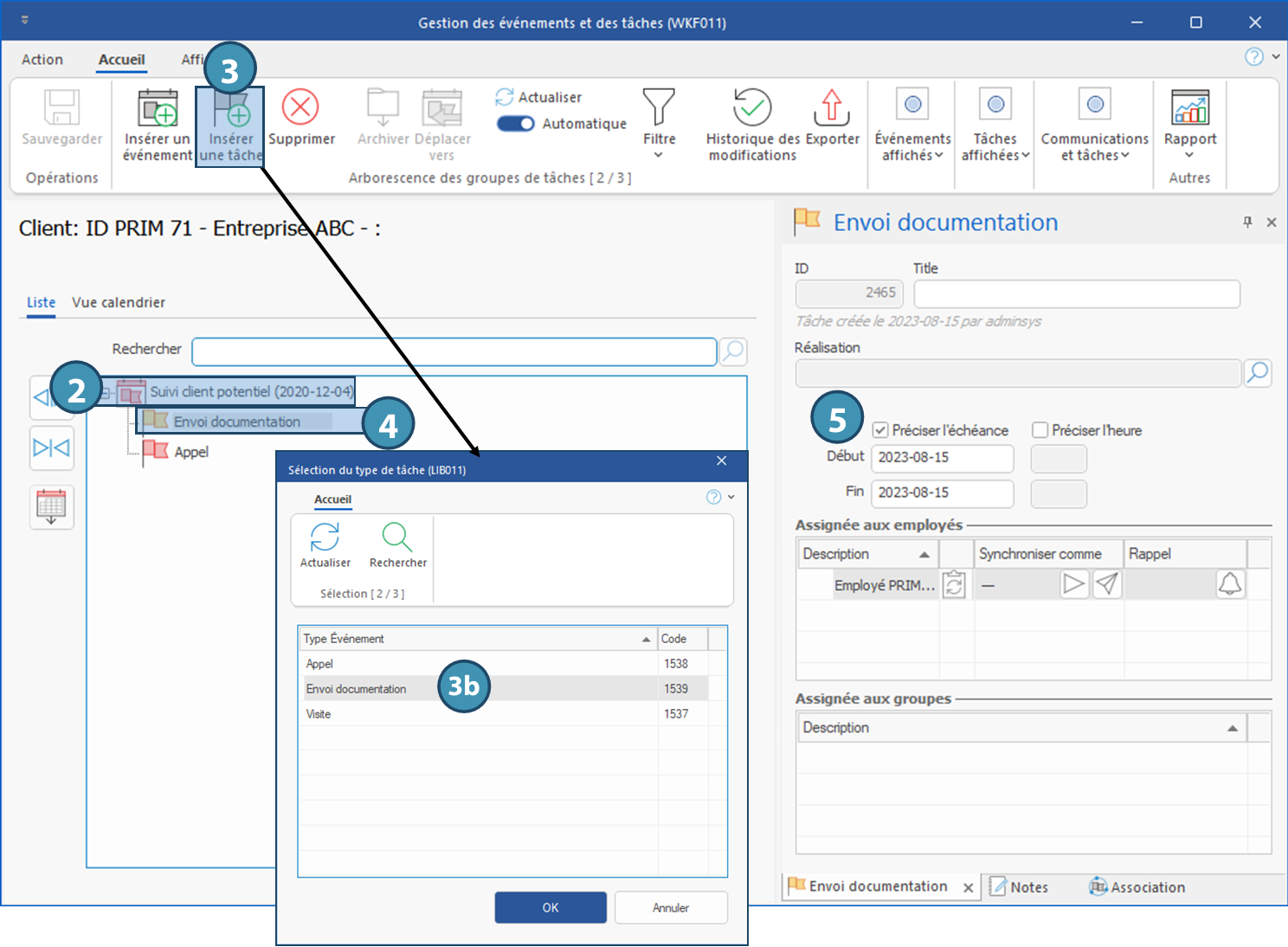Click Actualiser icon in task type dialog

(325, 538)
